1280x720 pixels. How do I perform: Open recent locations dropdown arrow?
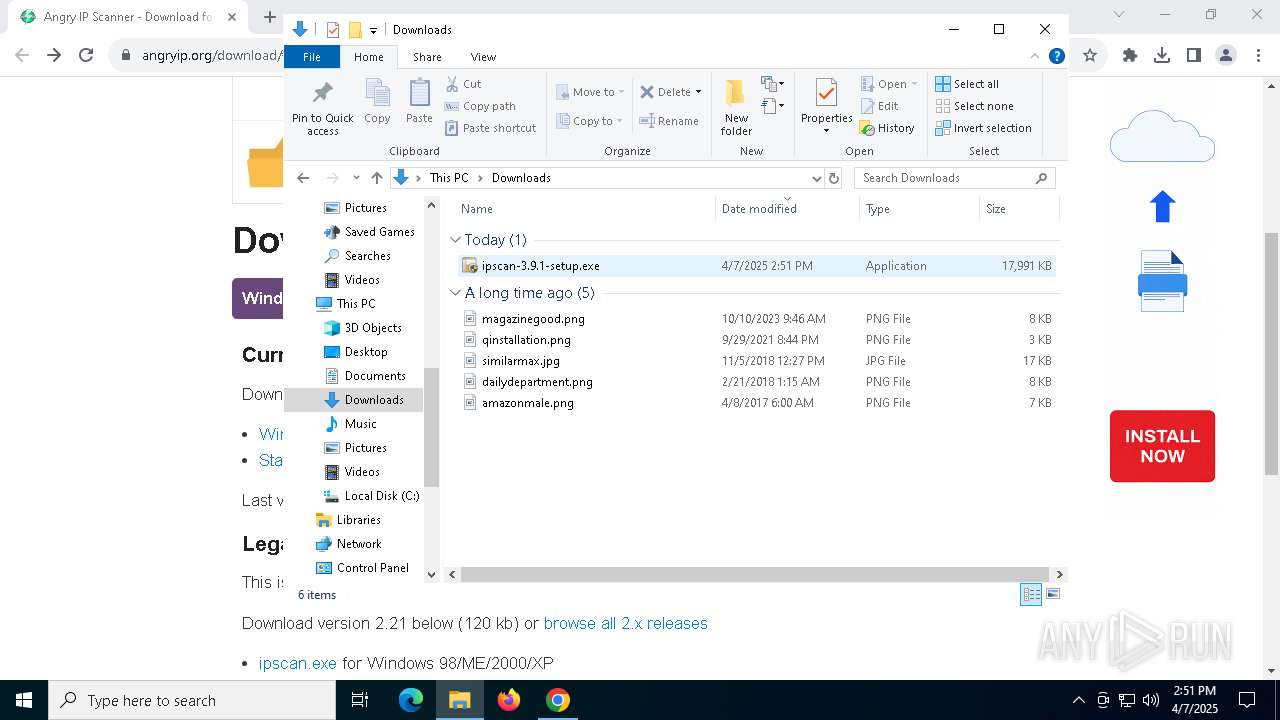coord(356,178)
